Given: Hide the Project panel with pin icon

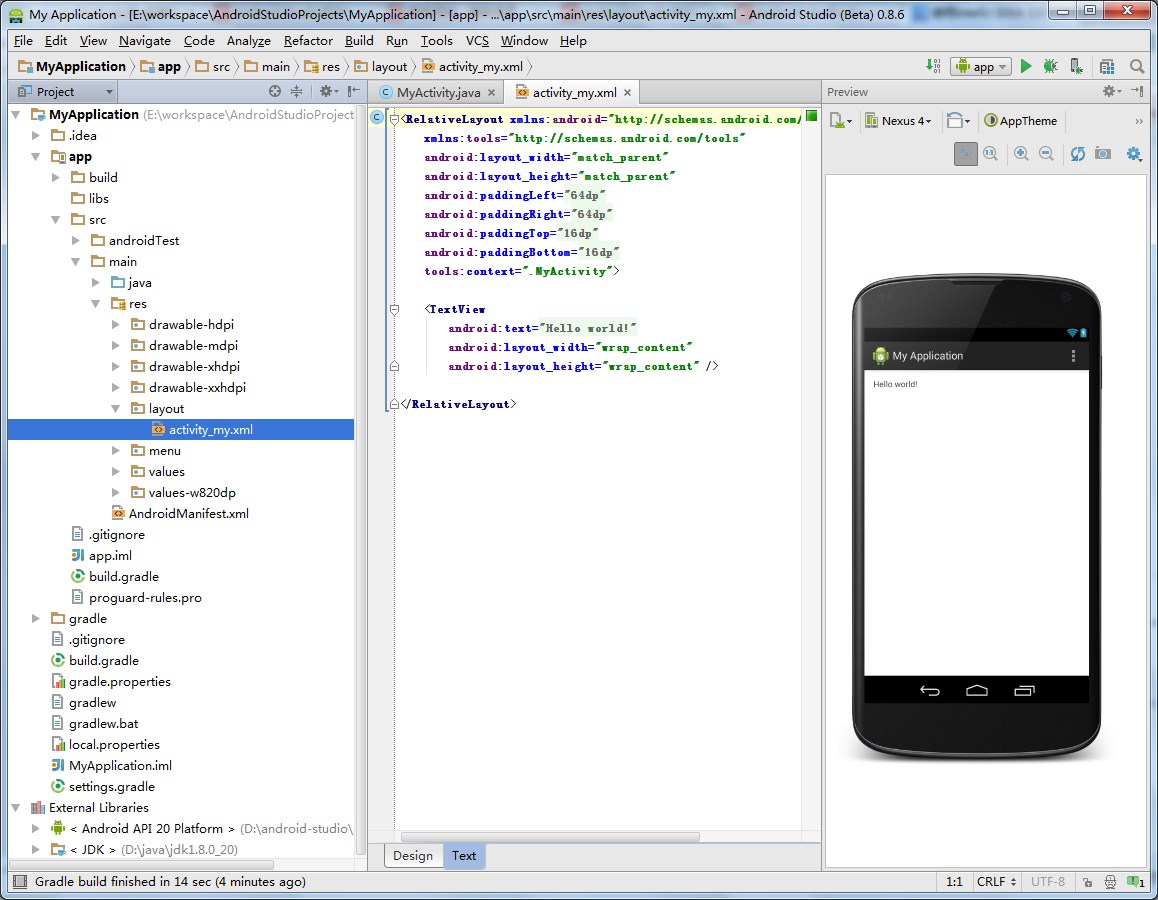Looking at the screenshot, I should [x=354, y=92].
